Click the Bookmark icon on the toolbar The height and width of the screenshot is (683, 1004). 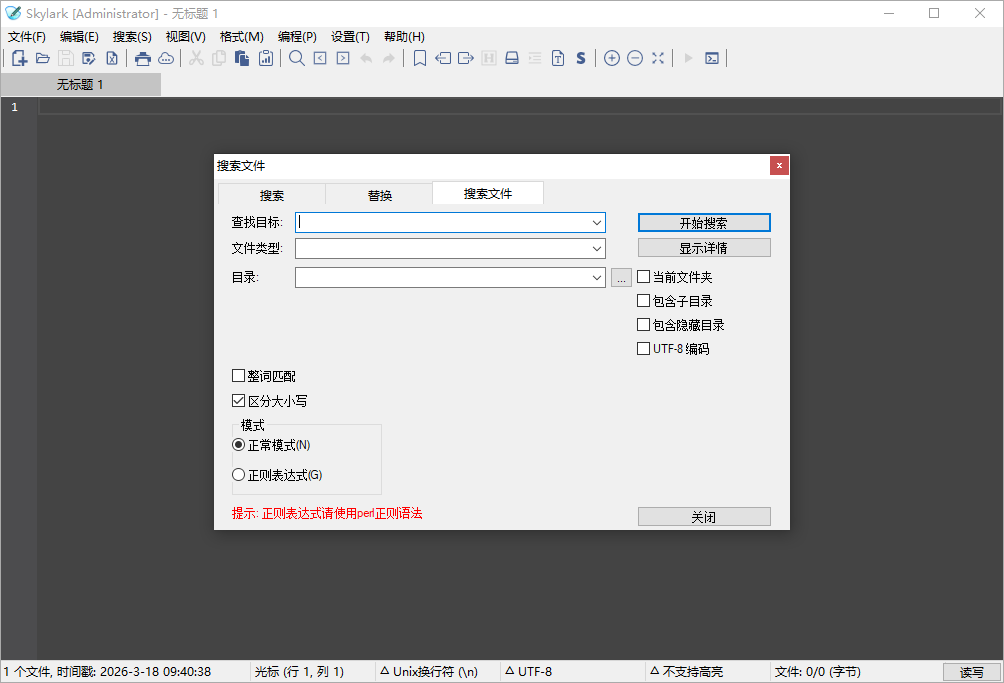(x=419, y=58)
